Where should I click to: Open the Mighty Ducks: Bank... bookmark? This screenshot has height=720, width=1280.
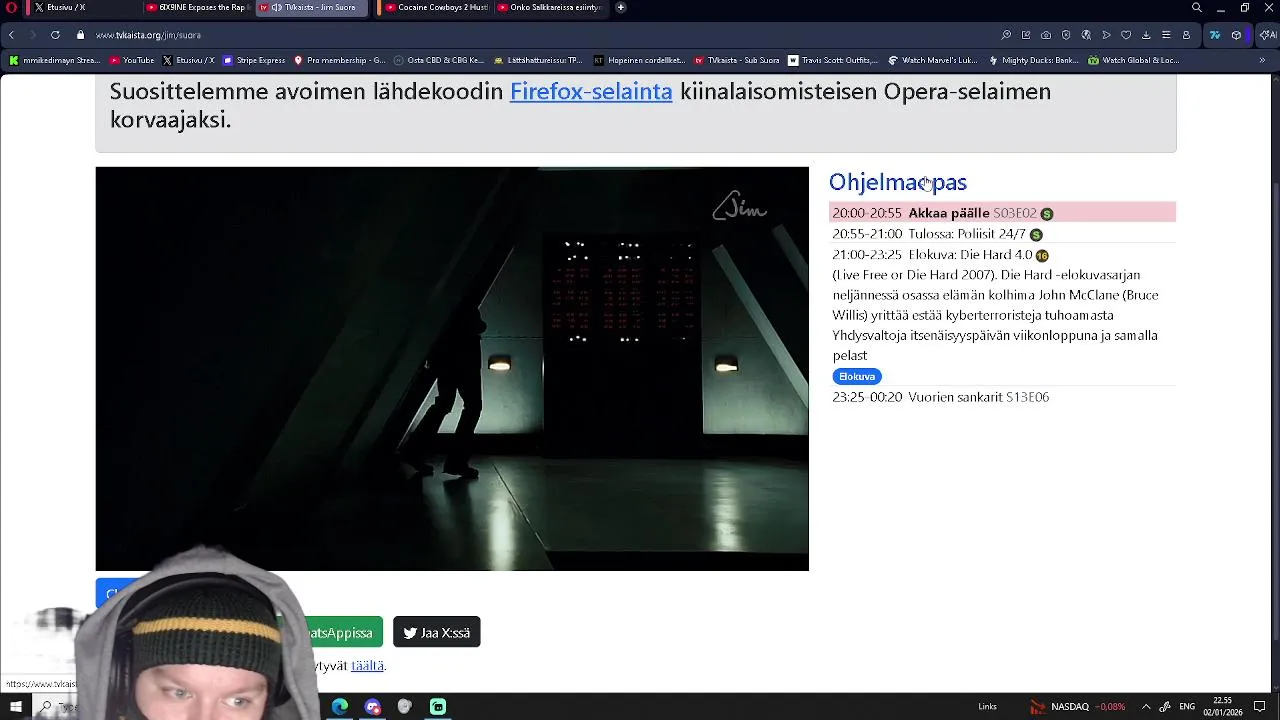tap(1033, 60)
